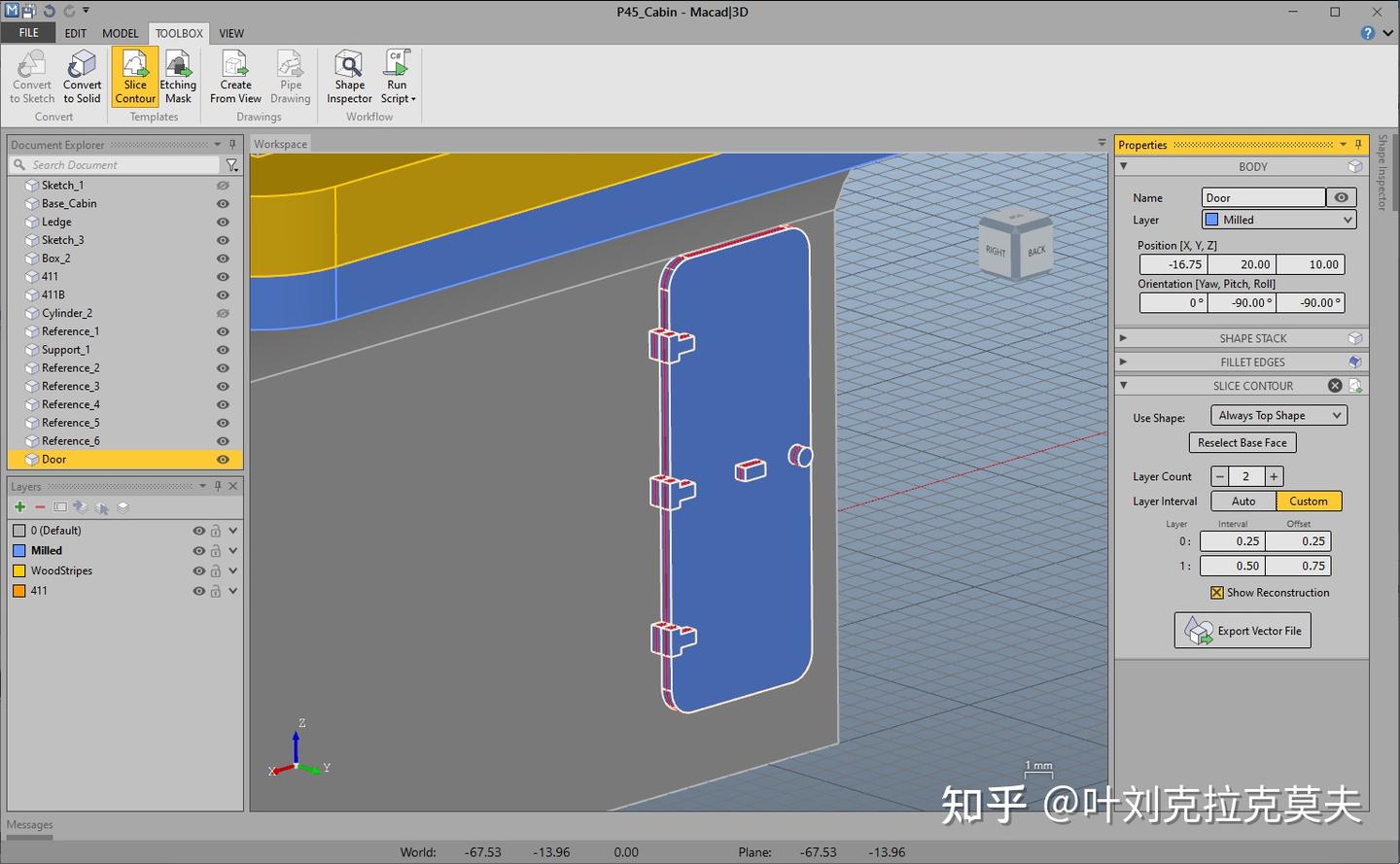The image size is (1400, 864).
Task: Enable Show Reconstruction checkbox
Action: 1216,592
